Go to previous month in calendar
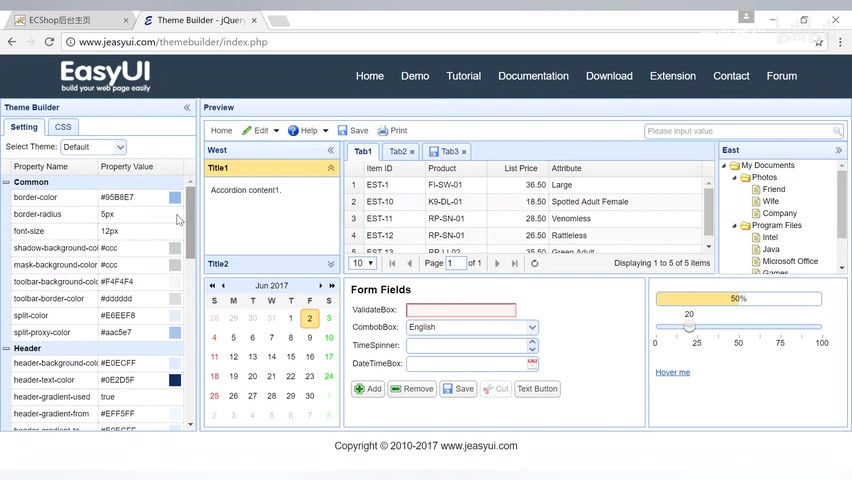 223,285
